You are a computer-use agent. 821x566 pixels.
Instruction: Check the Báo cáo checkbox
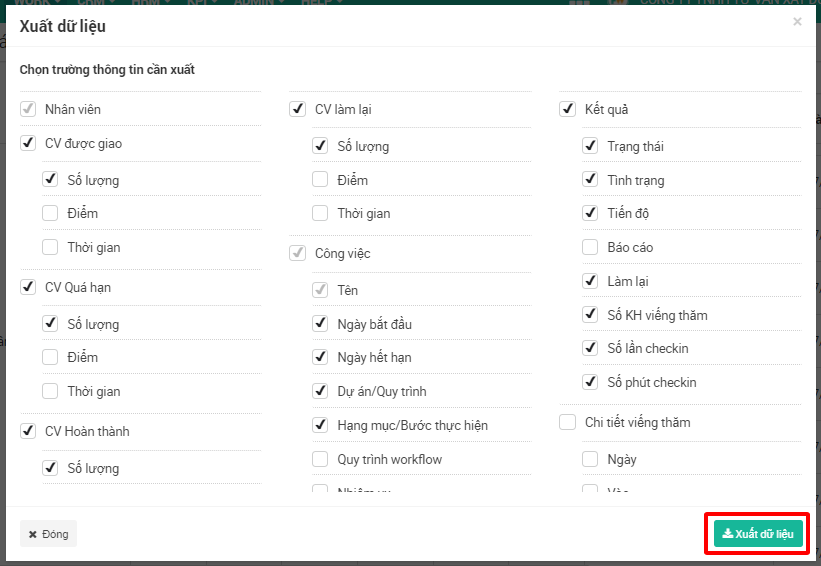(x=590, y=247)
